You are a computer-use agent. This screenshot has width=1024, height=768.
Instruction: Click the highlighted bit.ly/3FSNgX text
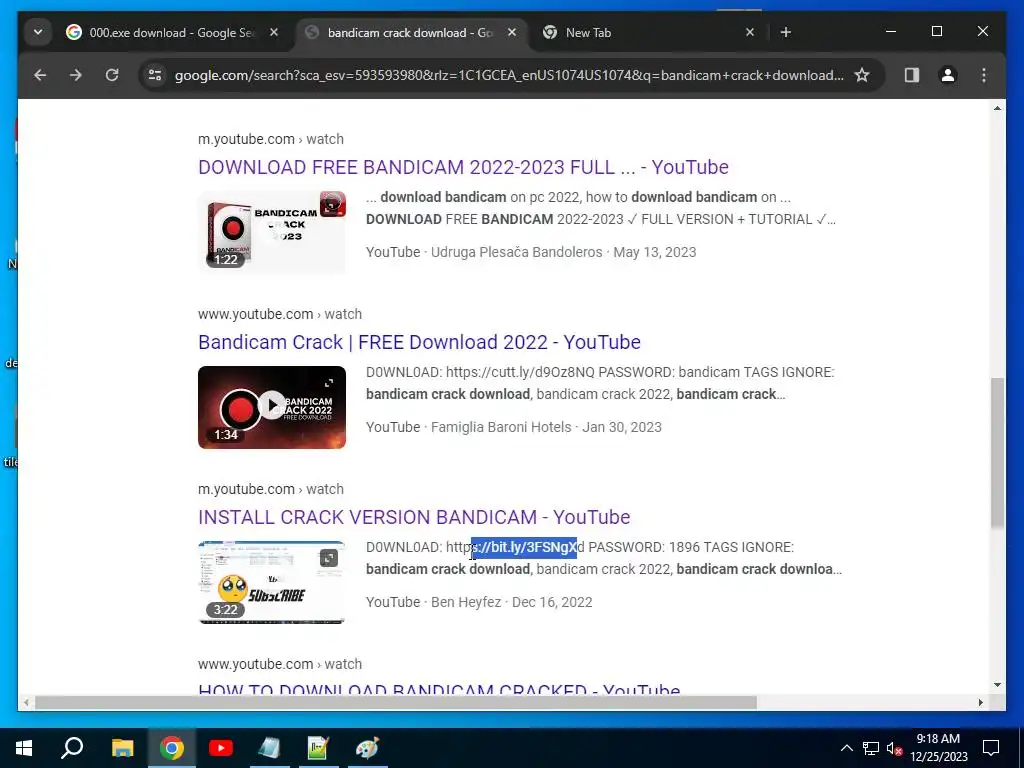click(524, 547)
